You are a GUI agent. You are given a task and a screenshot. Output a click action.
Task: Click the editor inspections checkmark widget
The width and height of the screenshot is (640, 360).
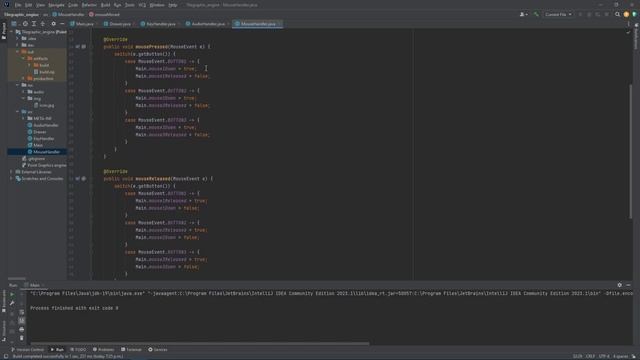coord(628,32)
